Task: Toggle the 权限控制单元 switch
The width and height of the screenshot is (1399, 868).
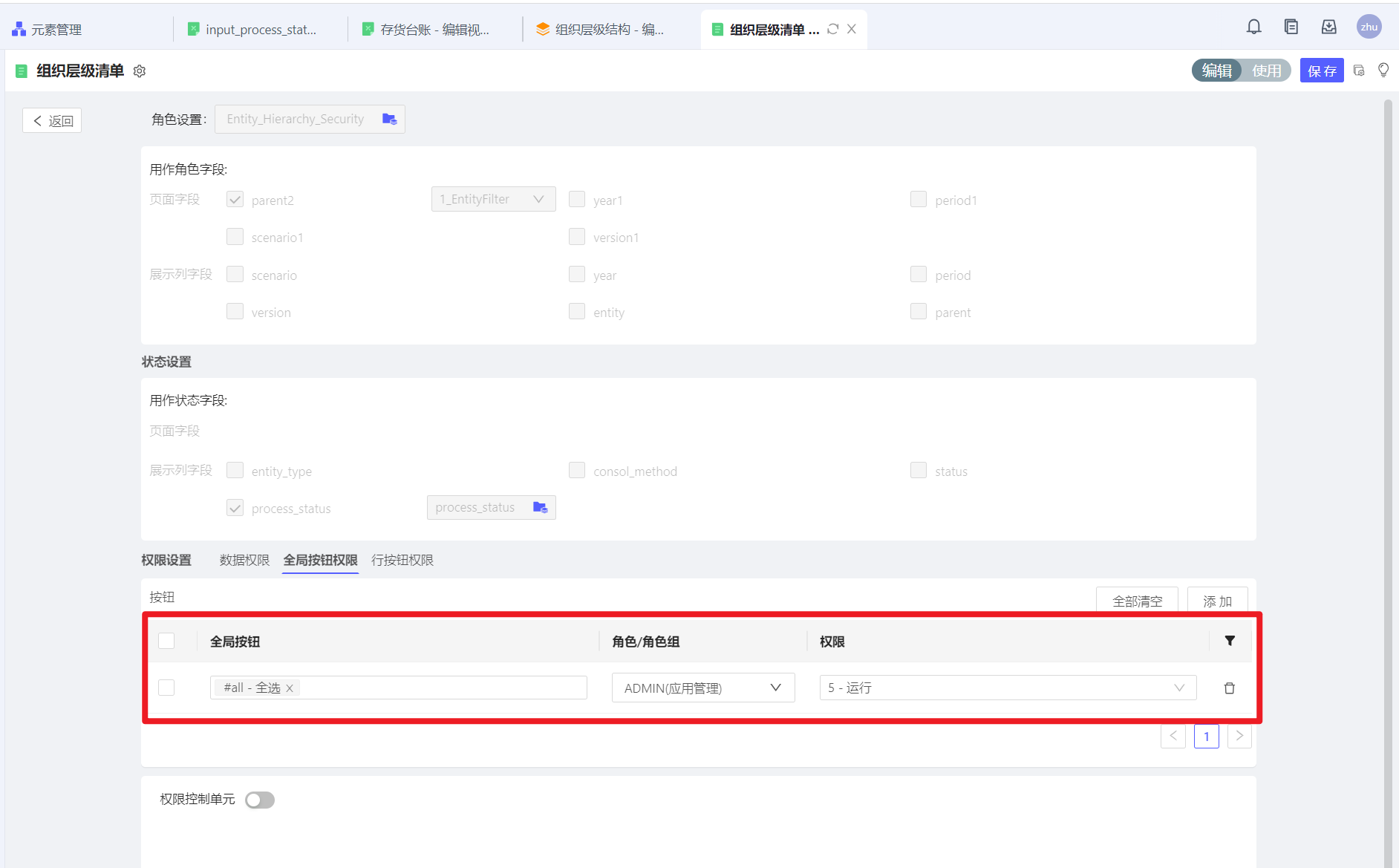Action: [260, 800]
